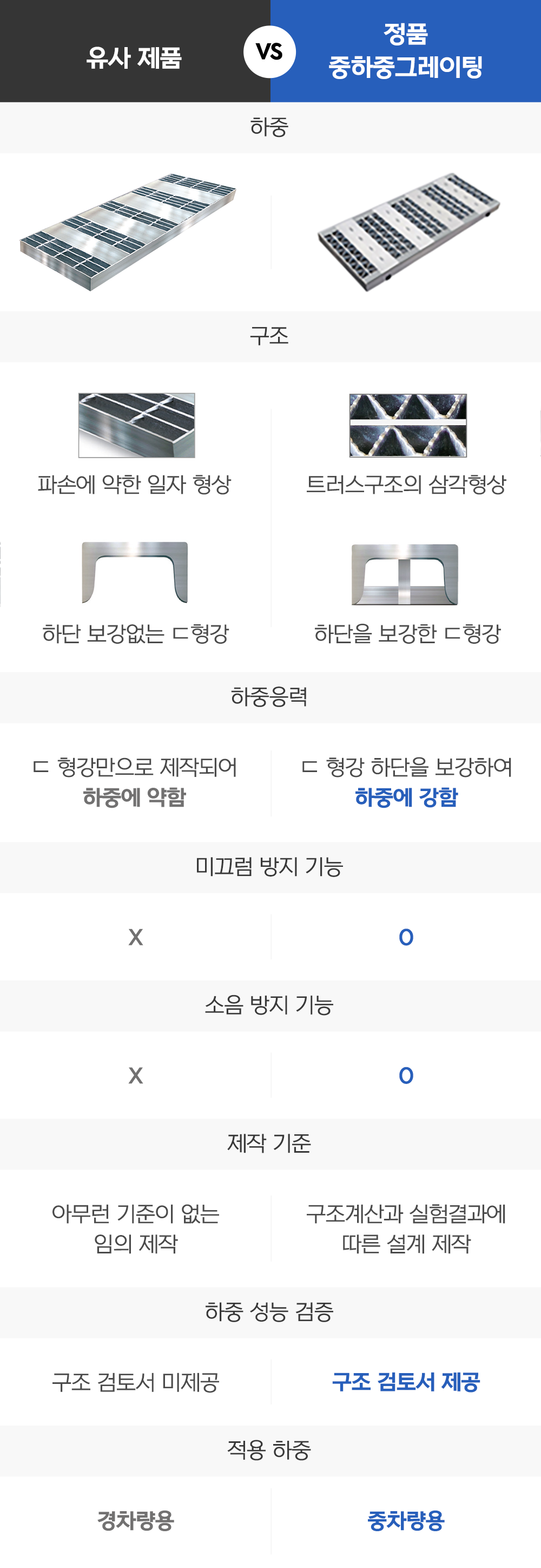Open the triangular truss structure thumbnail
This screenshot has width=541, height=1568.
408,426
